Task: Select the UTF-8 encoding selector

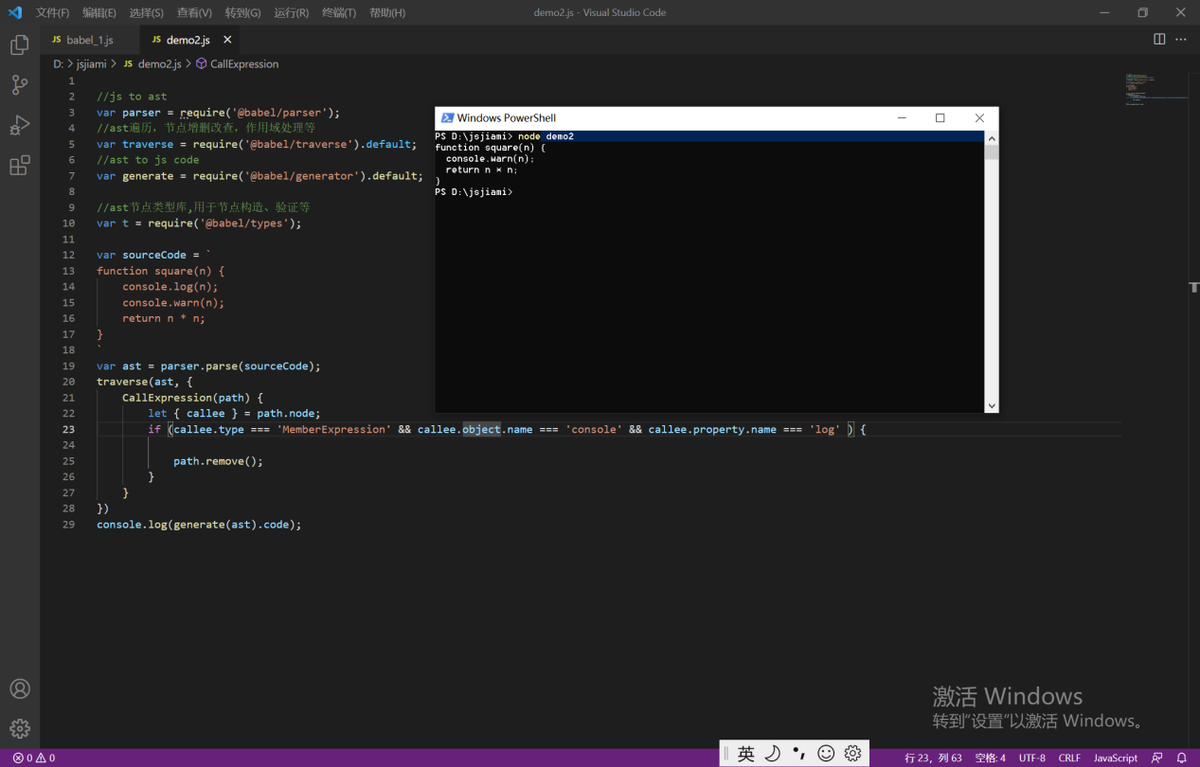Action: click(x=1032, y=758)
